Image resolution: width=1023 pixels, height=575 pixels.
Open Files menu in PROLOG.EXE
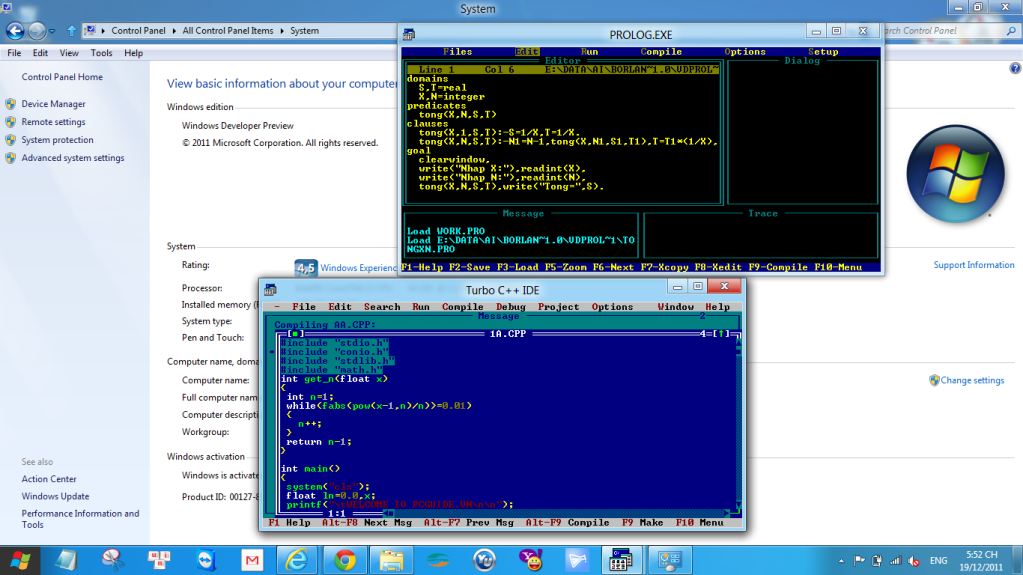457,52
